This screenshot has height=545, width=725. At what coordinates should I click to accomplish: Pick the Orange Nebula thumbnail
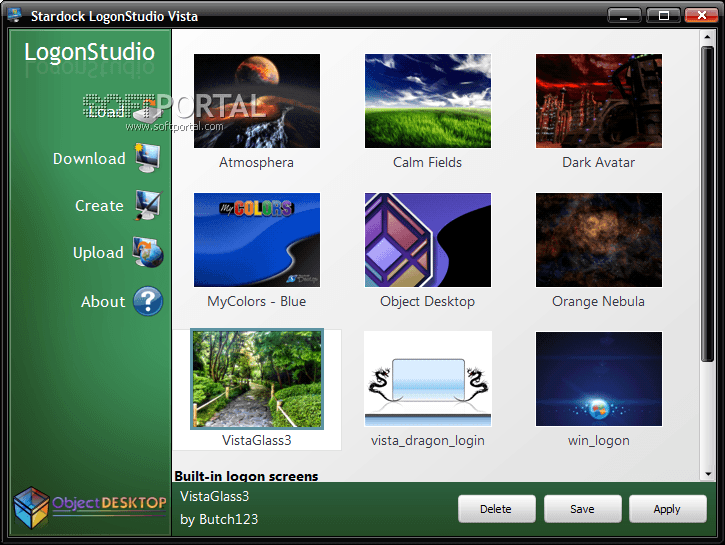tap(599, 240)
